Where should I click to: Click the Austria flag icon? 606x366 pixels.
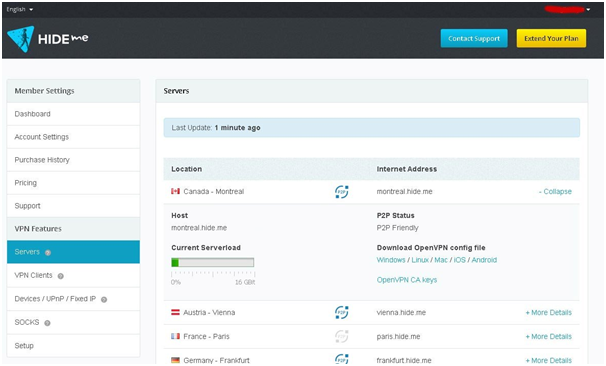point(175,312)
